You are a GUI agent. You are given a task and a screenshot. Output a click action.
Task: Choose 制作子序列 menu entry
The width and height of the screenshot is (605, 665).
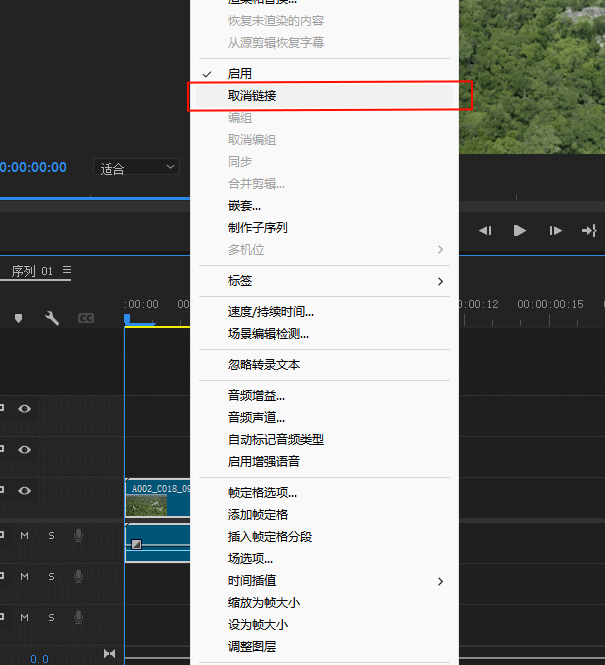pos(324,228)
